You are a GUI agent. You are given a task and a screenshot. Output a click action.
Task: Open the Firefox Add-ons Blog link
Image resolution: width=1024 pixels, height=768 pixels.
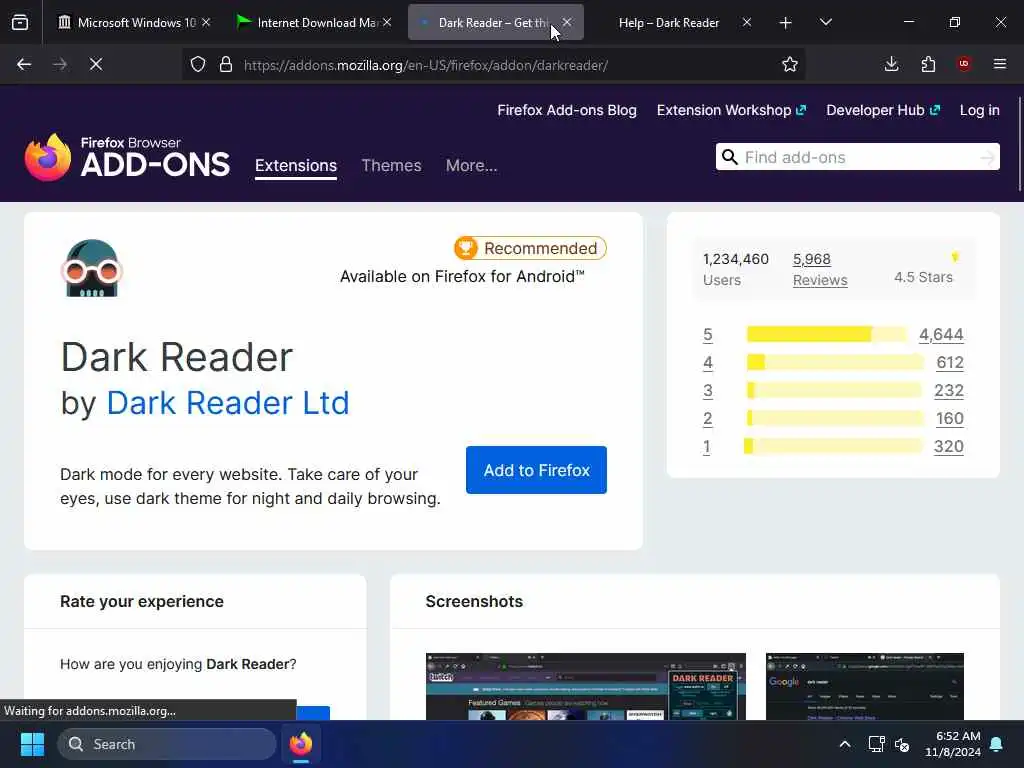[x=567, y=110]
